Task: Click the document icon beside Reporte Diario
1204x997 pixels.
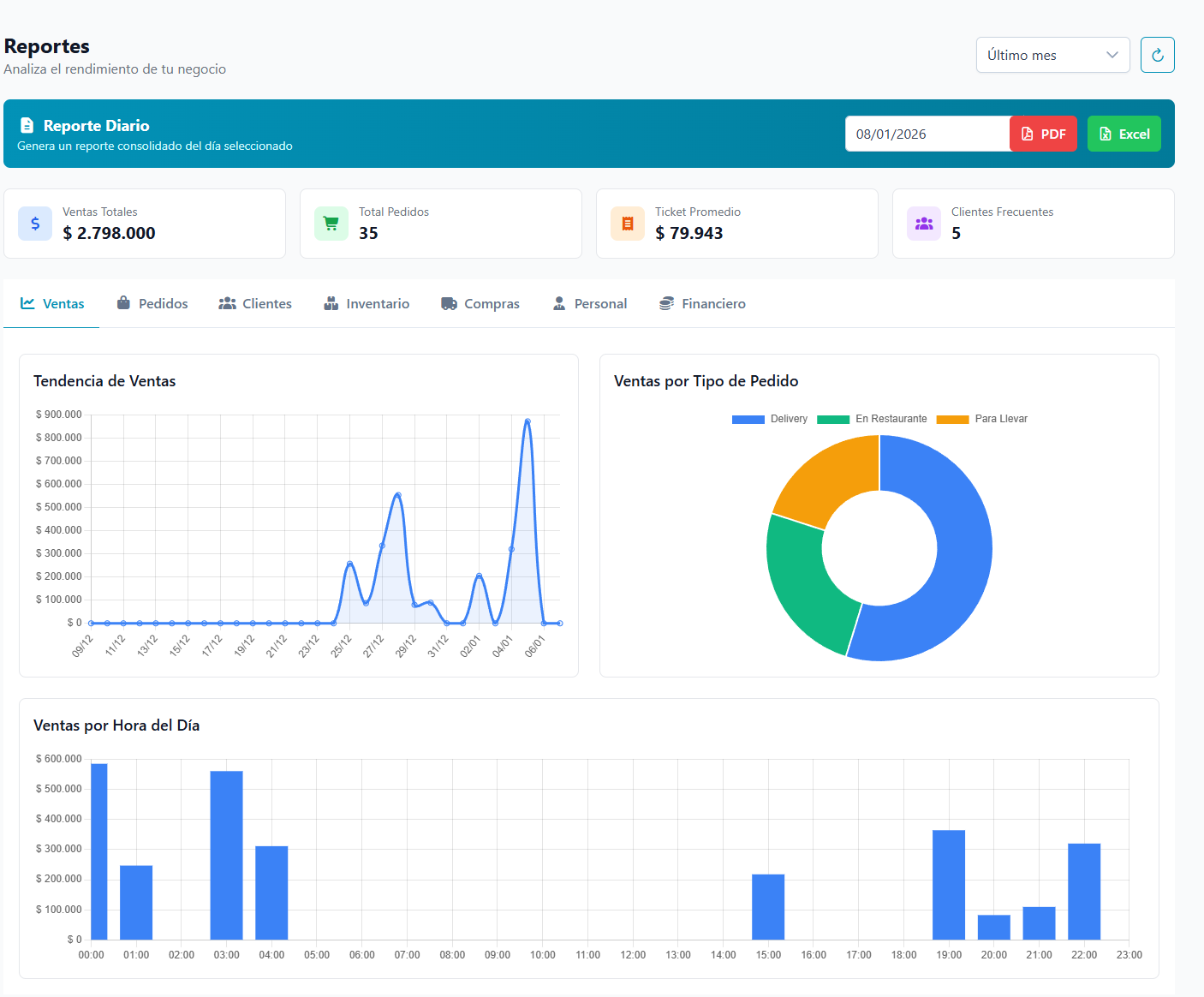Action: point(27,126)
